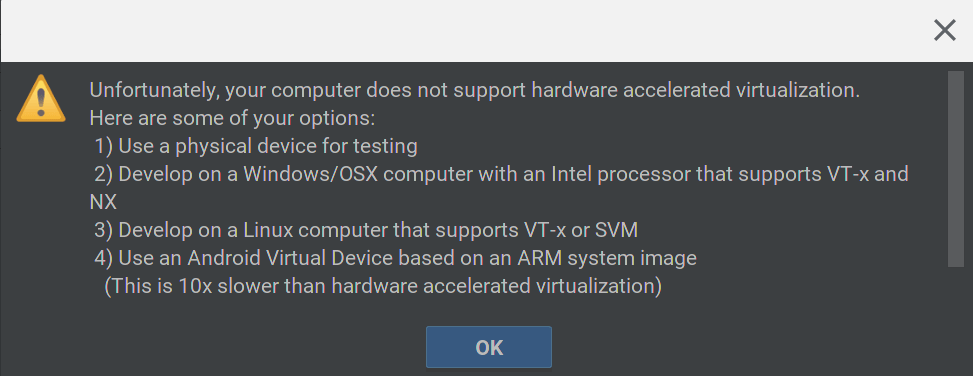Close the dialog using the X icon
This screenshot has height=376, width=973.
944,30
